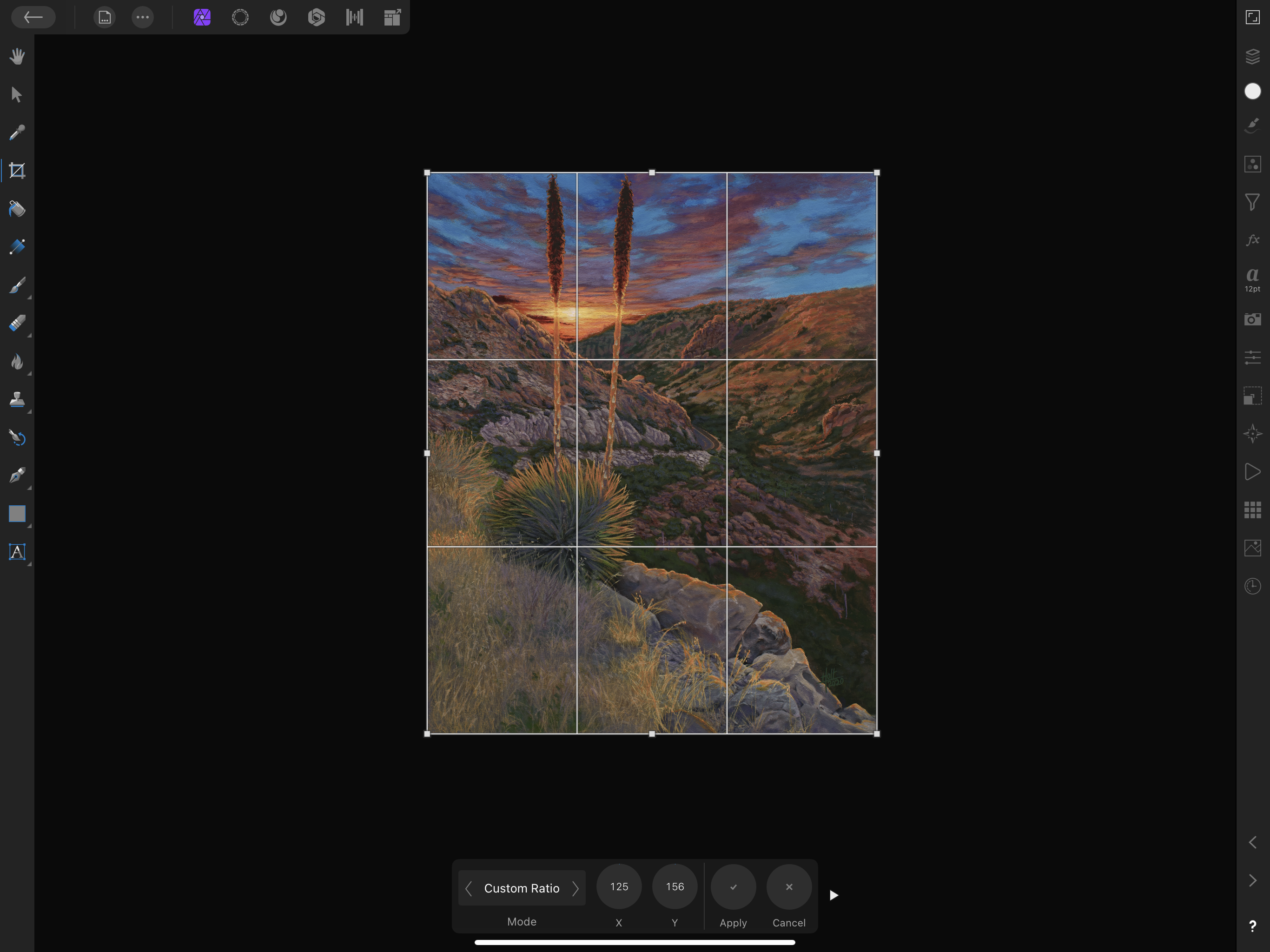
Task: Edit the Y ratio value 156
Action: pyautogui.click(x=675, y=886)
